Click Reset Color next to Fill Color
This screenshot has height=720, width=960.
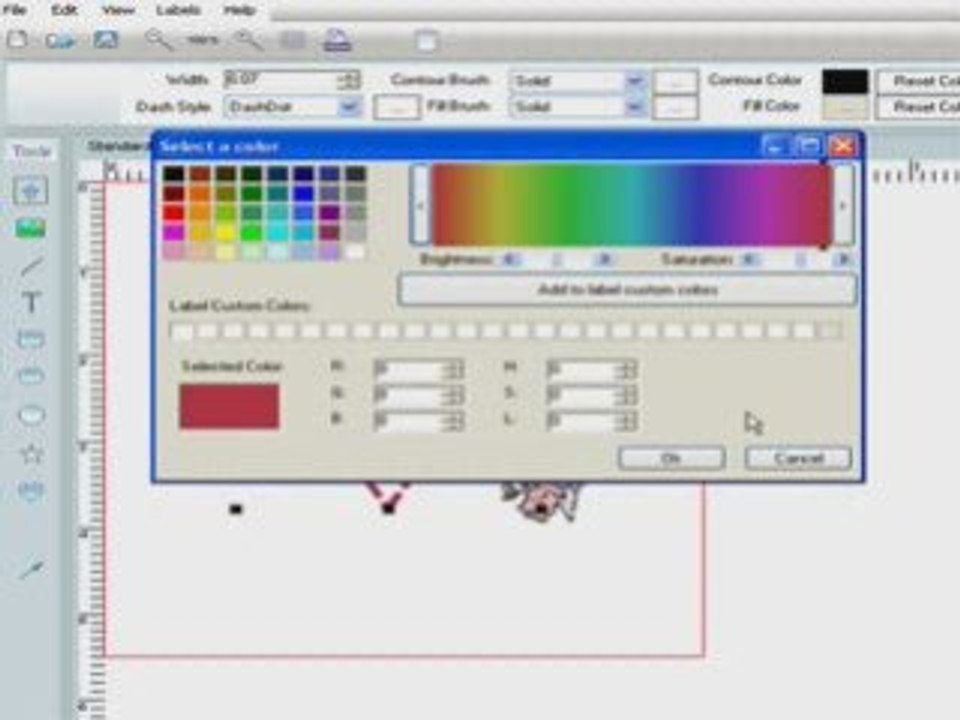click(x=918, y=107)
